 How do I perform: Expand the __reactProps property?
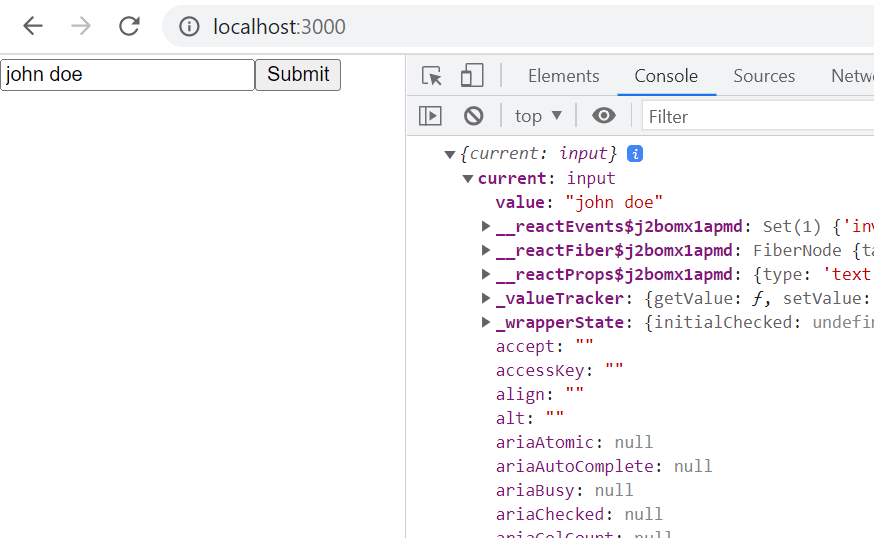(x=486, y=274)
